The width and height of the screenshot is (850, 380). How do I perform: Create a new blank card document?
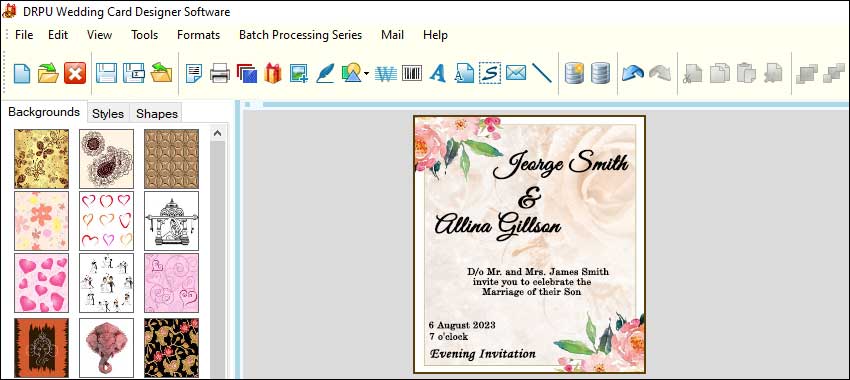[x=22, y=73]
